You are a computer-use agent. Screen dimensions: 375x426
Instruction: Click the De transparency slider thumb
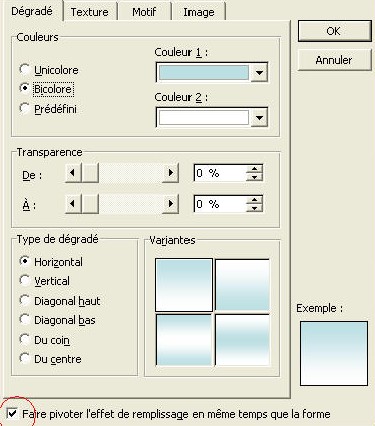90,173
